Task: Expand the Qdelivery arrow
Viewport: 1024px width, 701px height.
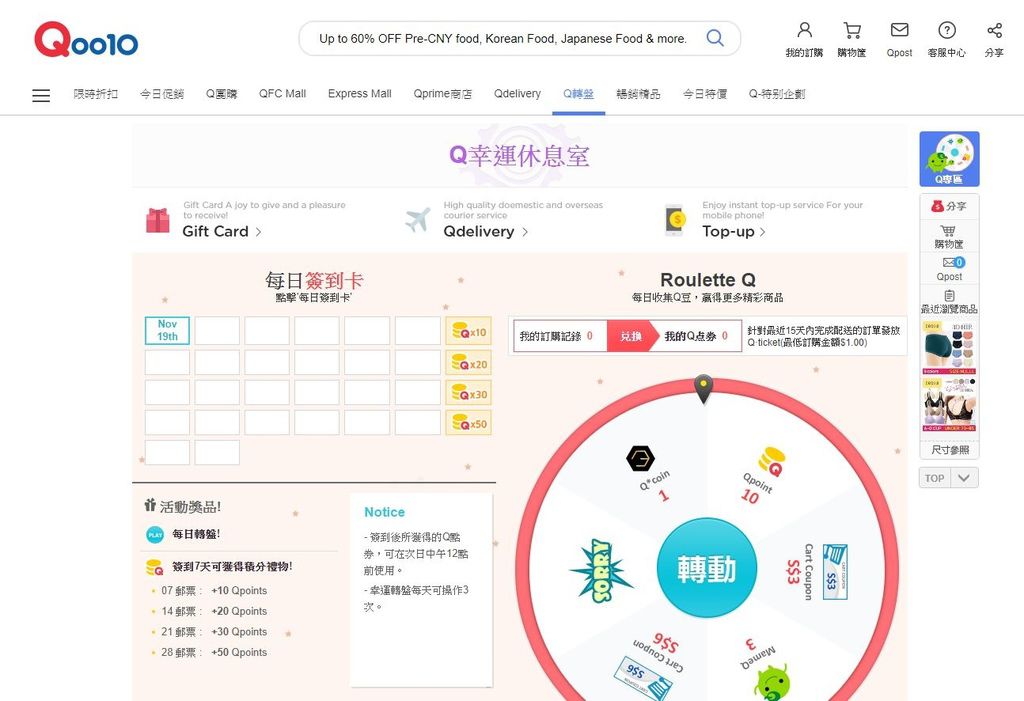Action: coord(525,232)
